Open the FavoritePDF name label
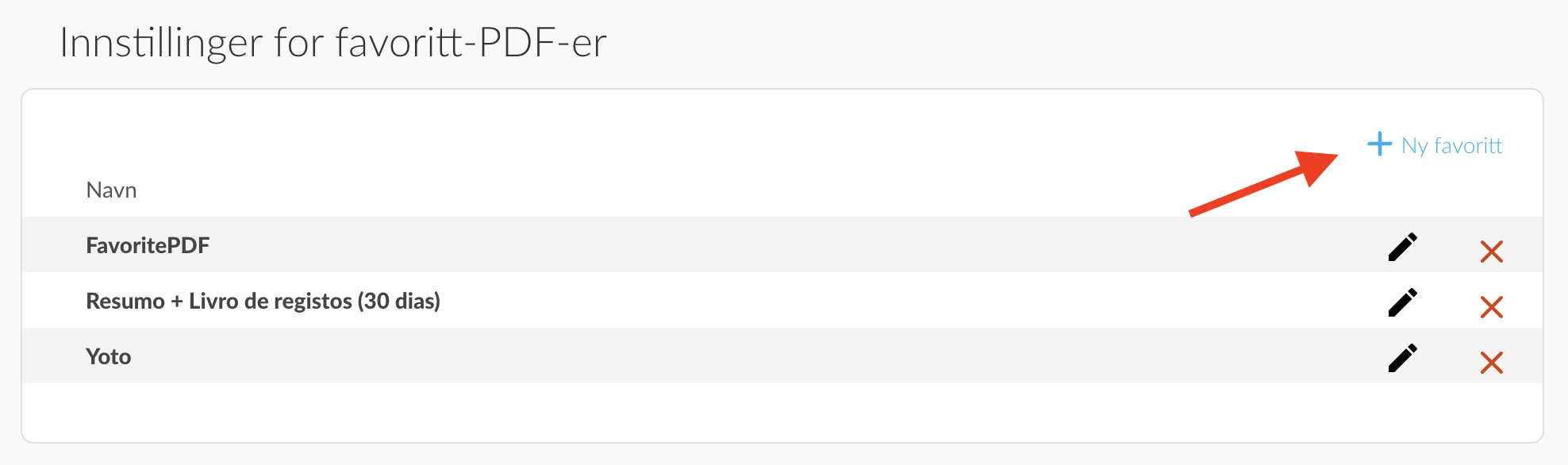This screenshot has height=465, width=1568. pyautogui.click(x=148, y=245)
